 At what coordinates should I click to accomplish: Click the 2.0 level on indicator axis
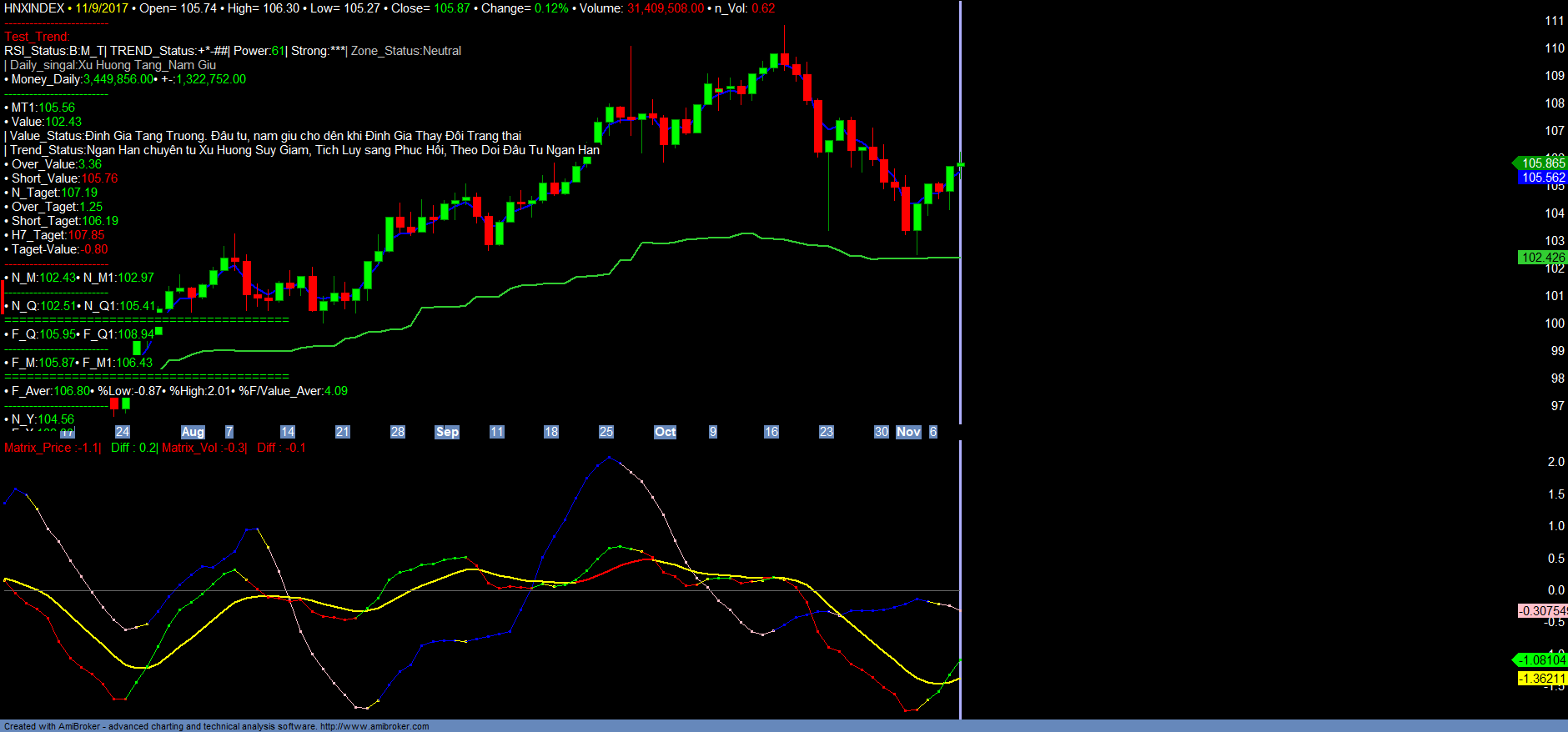1555,462
